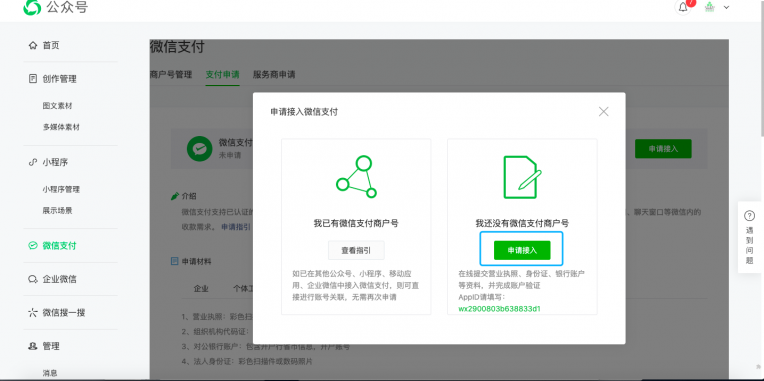Click the document-with-pen icon for new merchant
Viewport: 764px width, 381px height.
[x=522, y=177]
